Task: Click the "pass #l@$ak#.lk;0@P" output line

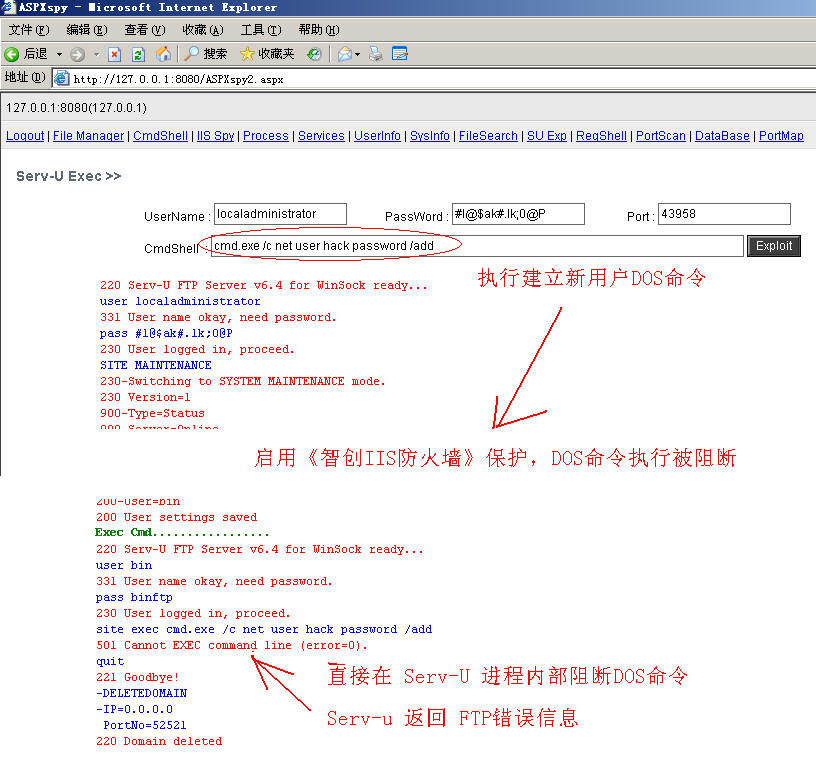Action: (166, 333)
